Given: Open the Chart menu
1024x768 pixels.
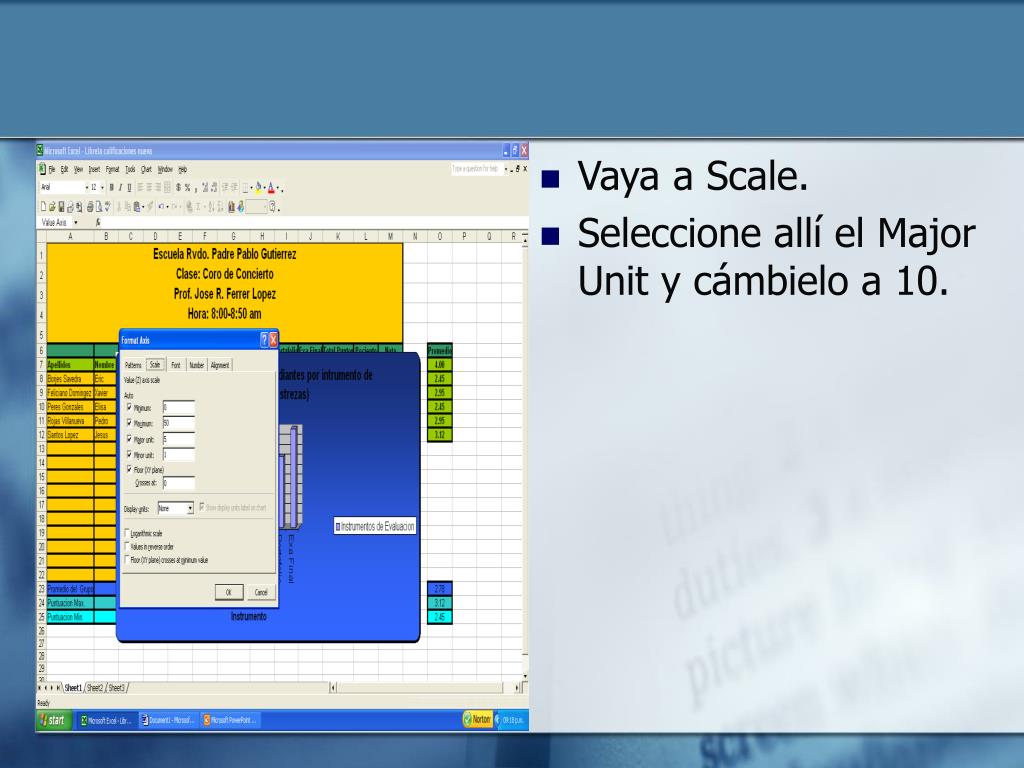Looking at the screenshot, I should click(146, 170).
